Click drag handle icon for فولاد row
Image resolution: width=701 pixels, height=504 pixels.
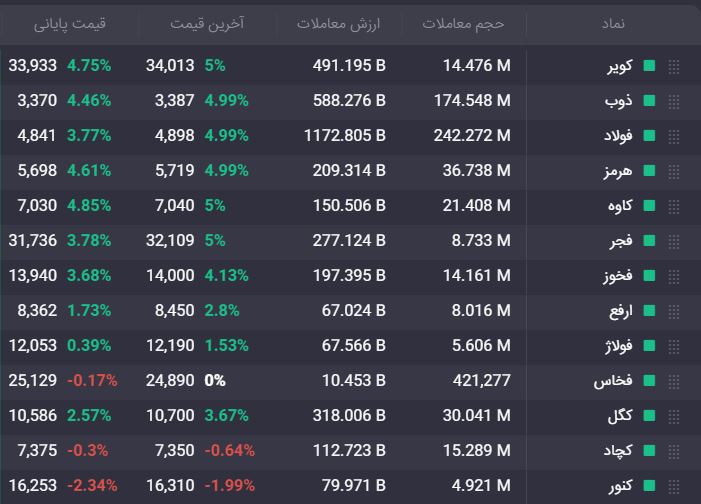click(674, 137)
